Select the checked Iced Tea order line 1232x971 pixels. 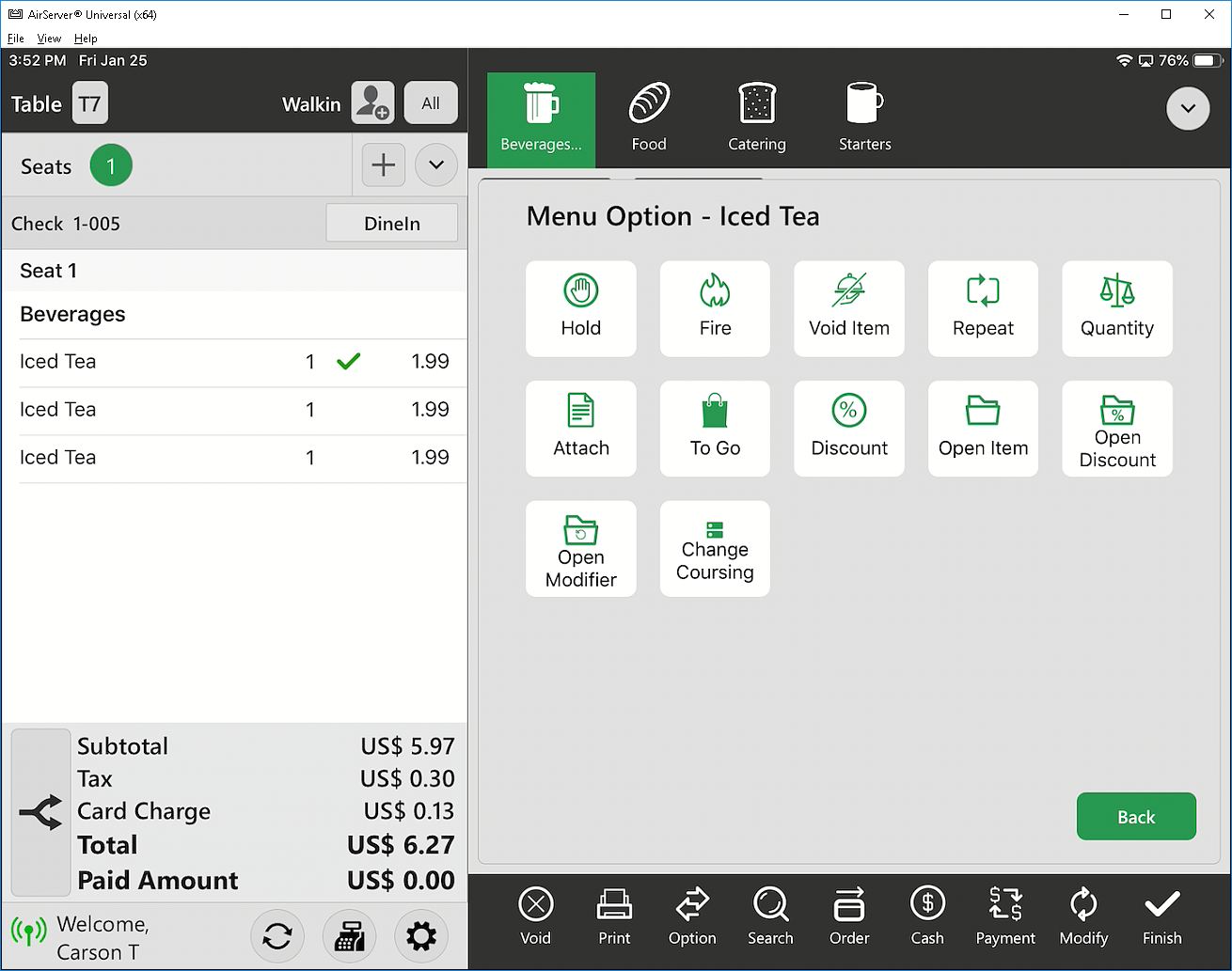[234, 362]
